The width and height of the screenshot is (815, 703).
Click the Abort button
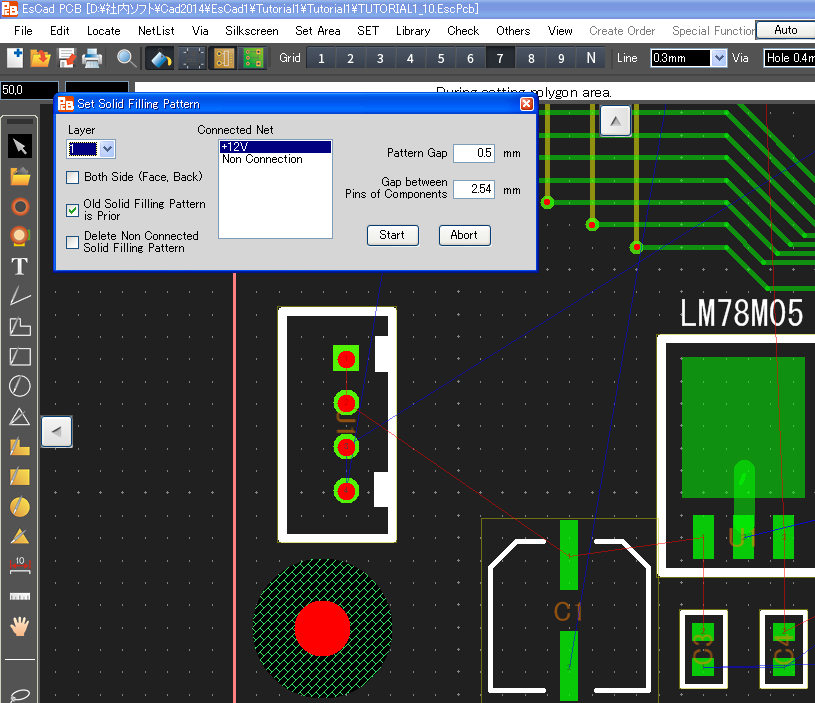click(464, 235)
